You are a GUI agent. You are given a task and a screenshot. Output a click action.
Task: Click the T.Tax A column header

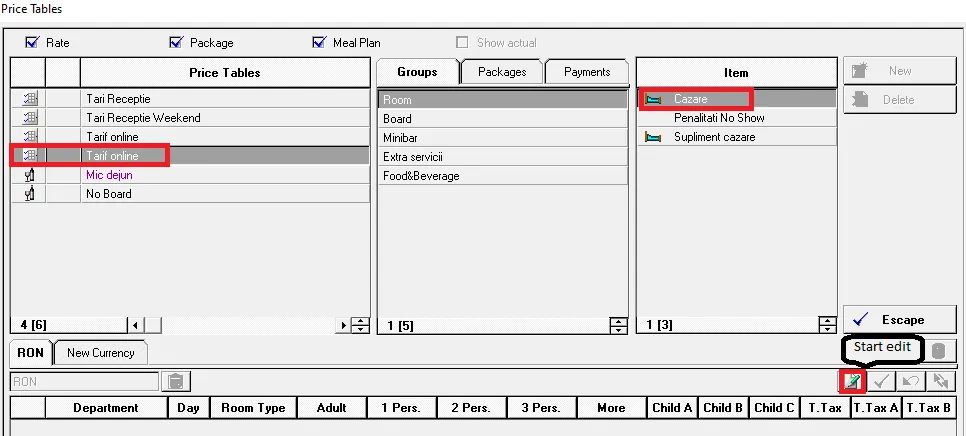(x=875, y=408)
